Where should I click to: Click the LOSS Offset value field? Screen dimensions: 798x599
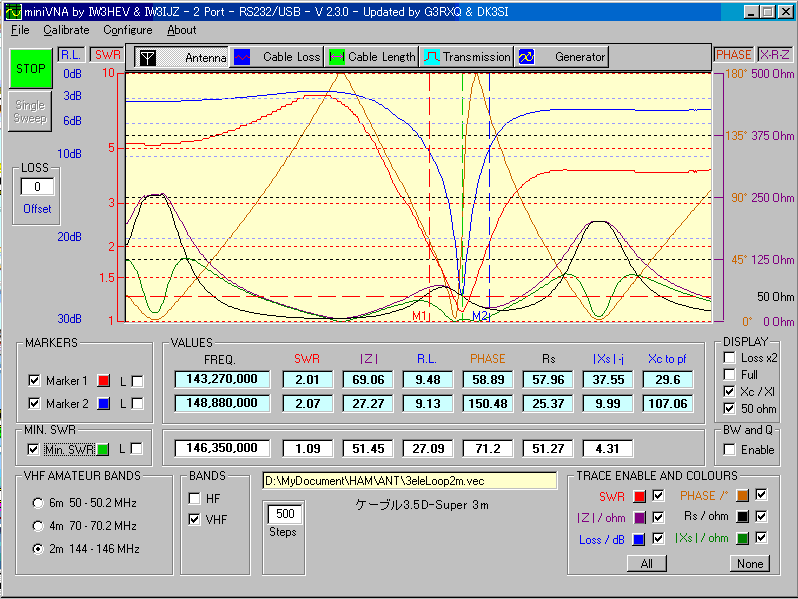pyautogui.click(x=37, y=187)
